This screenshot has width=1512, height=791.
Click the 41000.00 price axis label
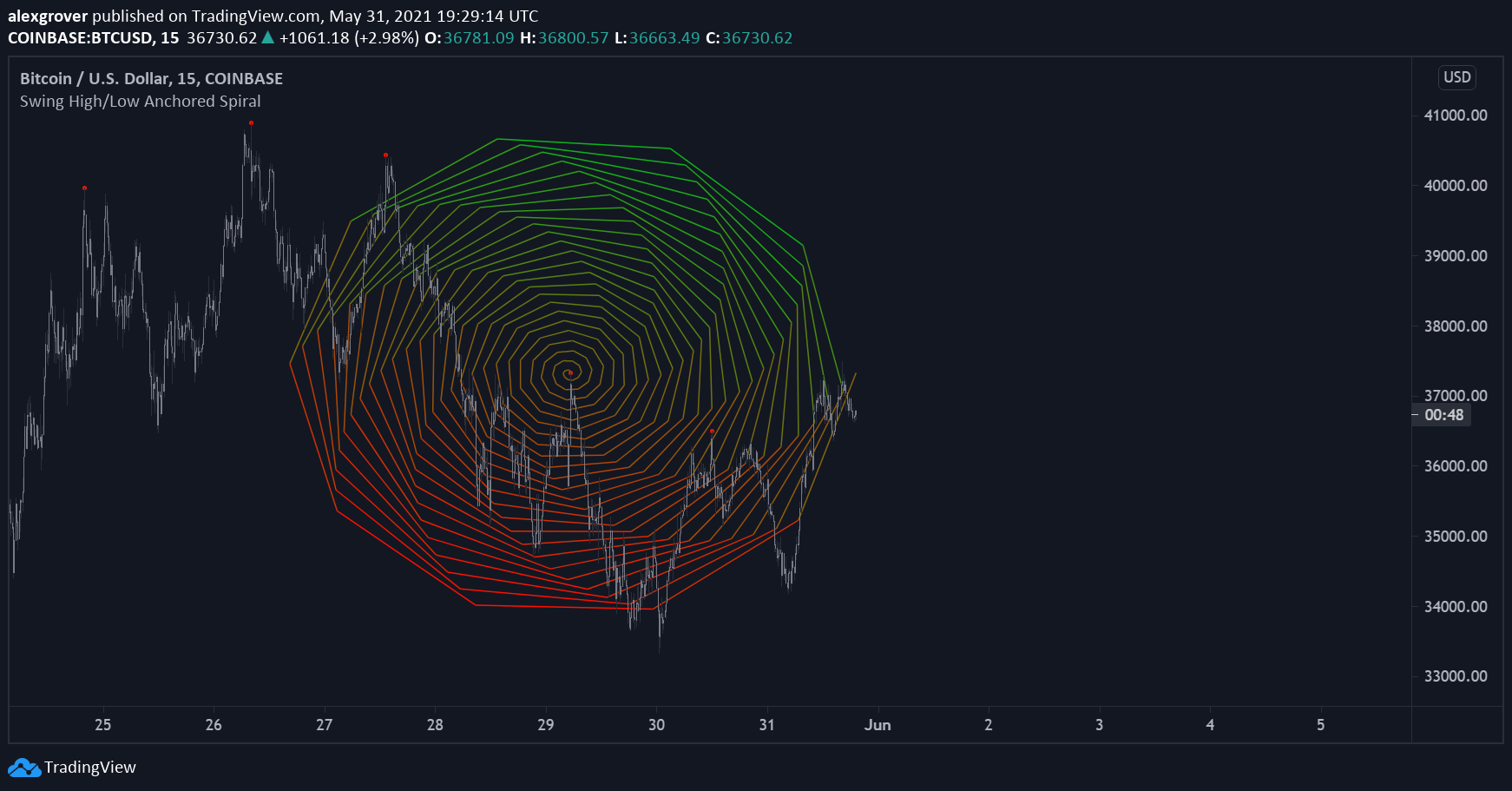[x=1456, y=115]
